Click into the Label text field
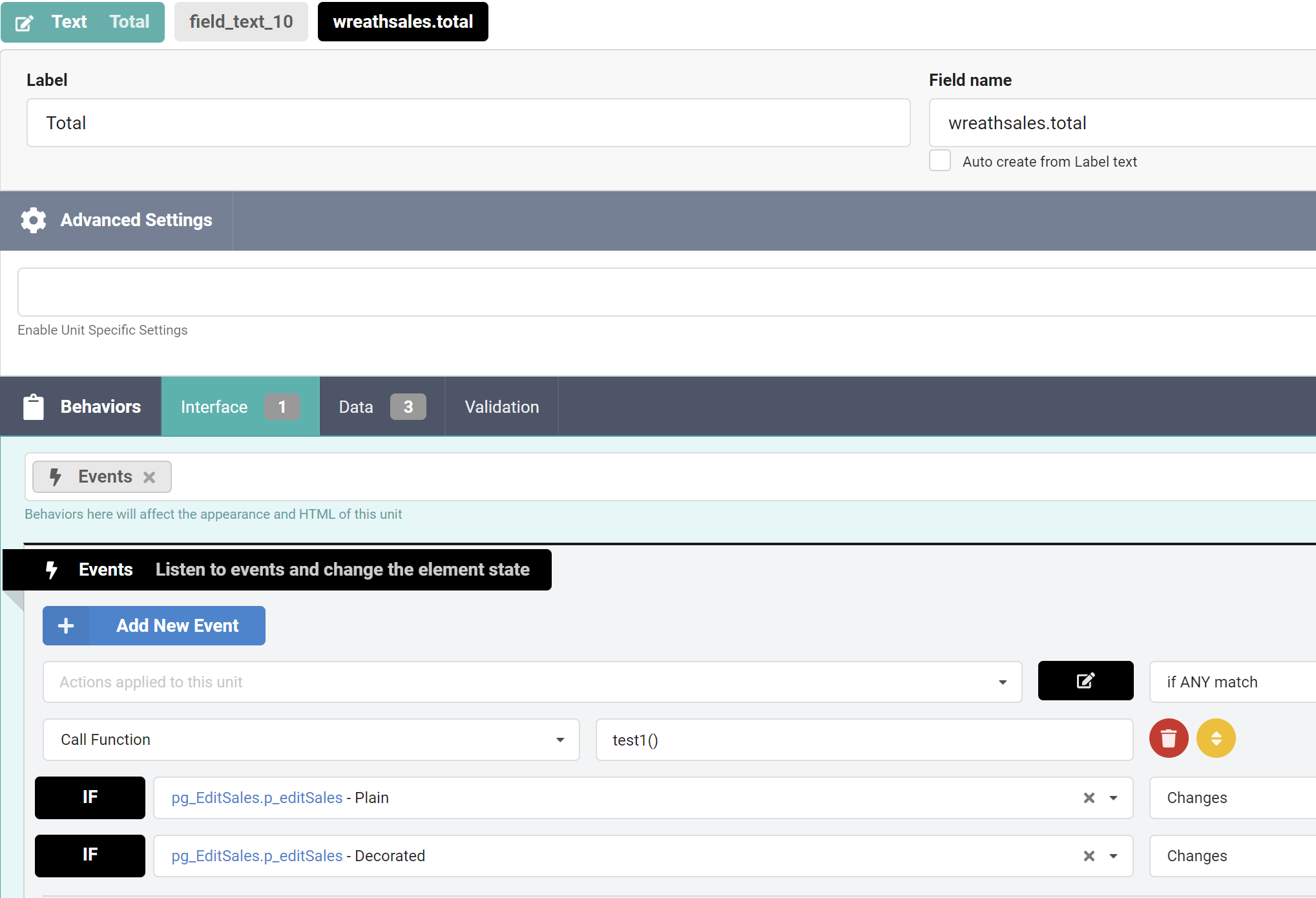 [x=468, y=123]
